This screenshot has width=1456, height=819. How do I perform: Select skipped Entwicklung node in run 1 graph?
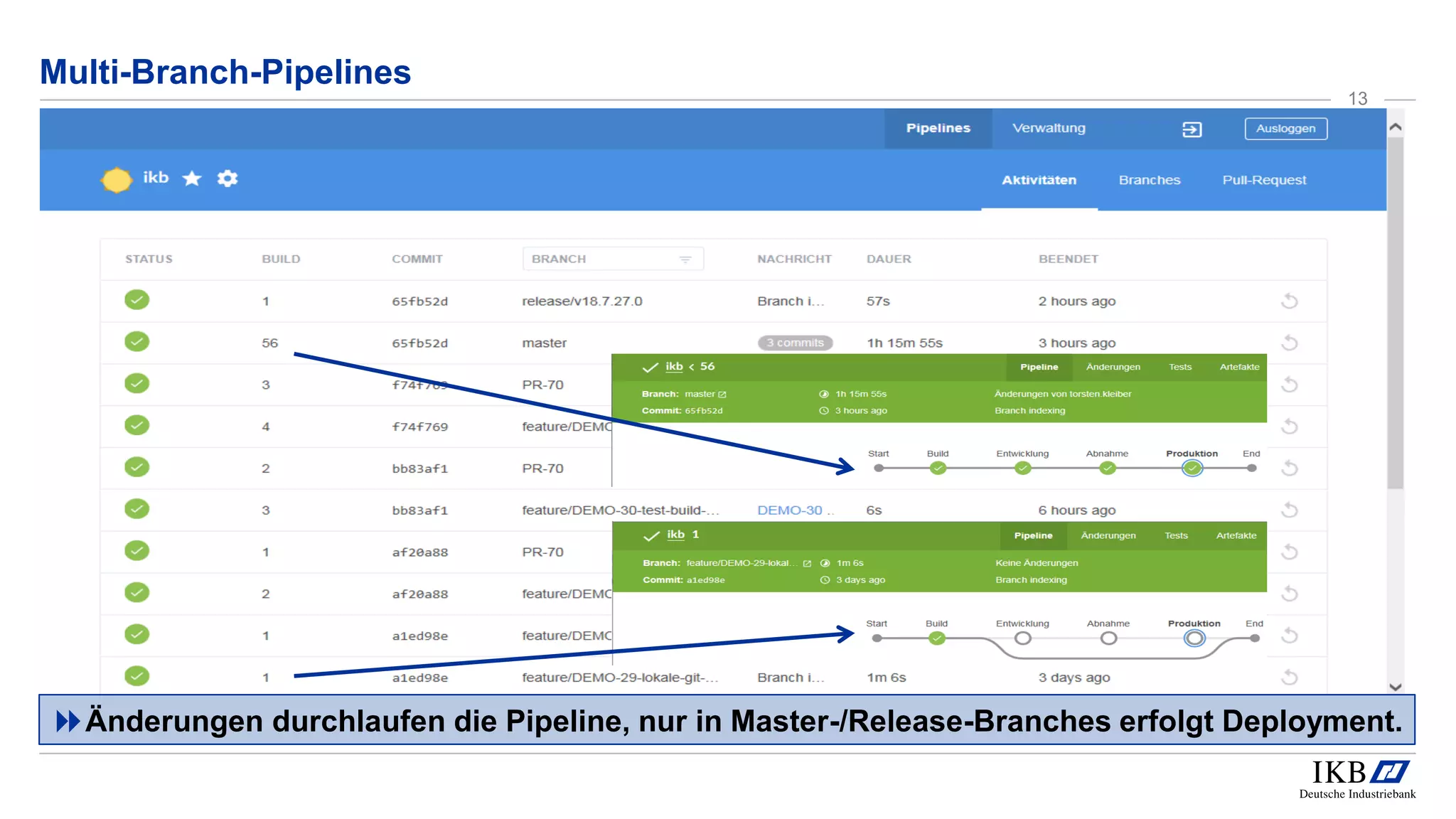(1023, 638)
